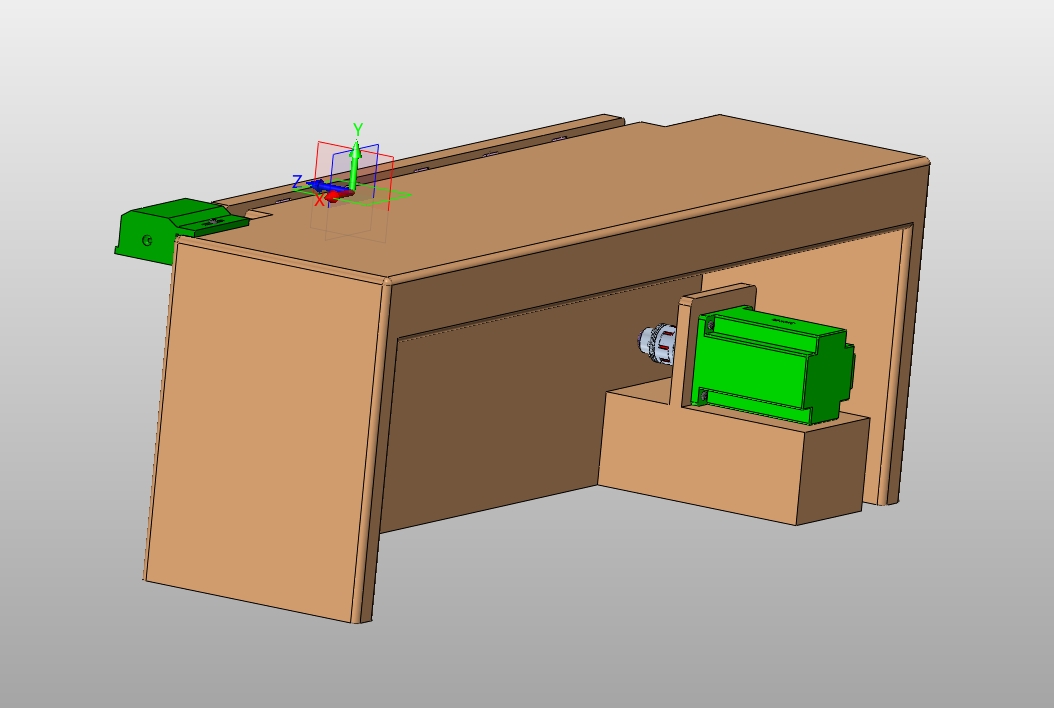Pick the upper-left motor mounting screw
This screenshot has width=1054, height=708.
[x=711, y=326]
